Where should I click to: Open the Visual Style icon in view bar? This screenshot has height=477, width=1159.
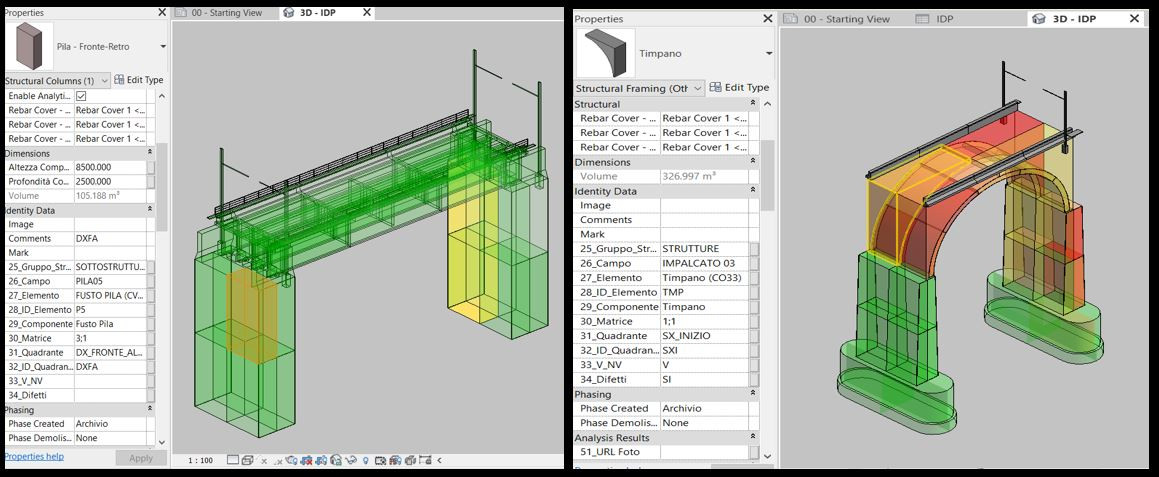coord(248,461)
